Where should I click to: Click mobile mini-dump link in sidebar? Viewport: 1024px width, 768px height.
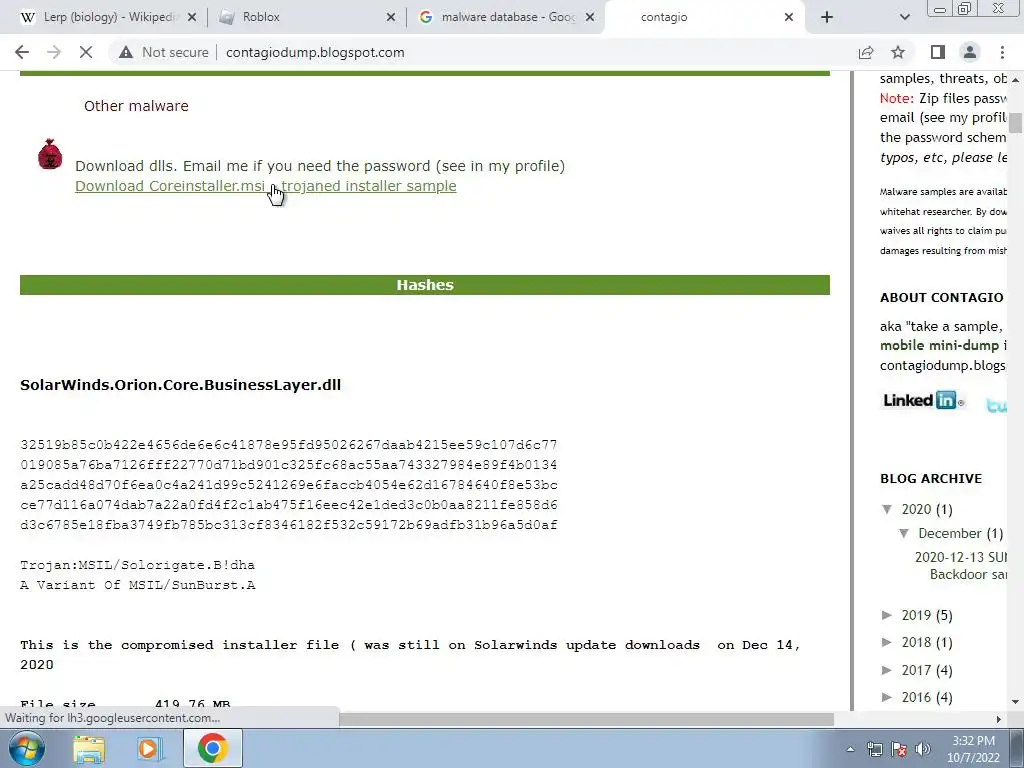coord(939,345)
